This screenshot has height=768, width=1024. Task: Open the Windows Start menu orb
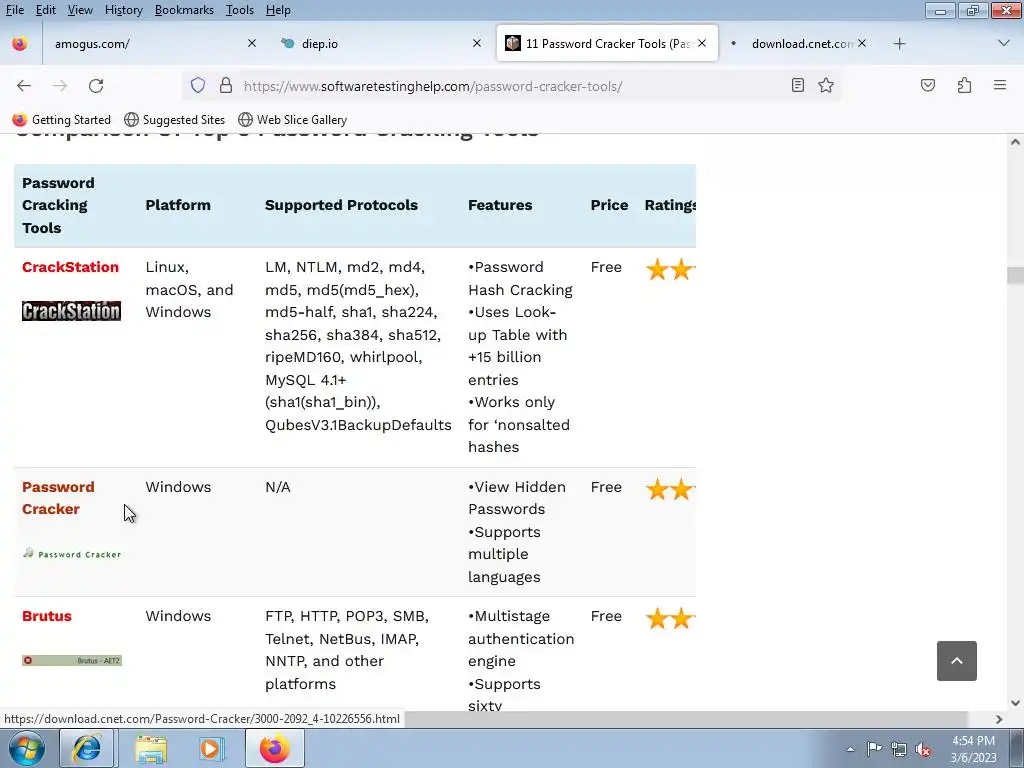[27, 748]
